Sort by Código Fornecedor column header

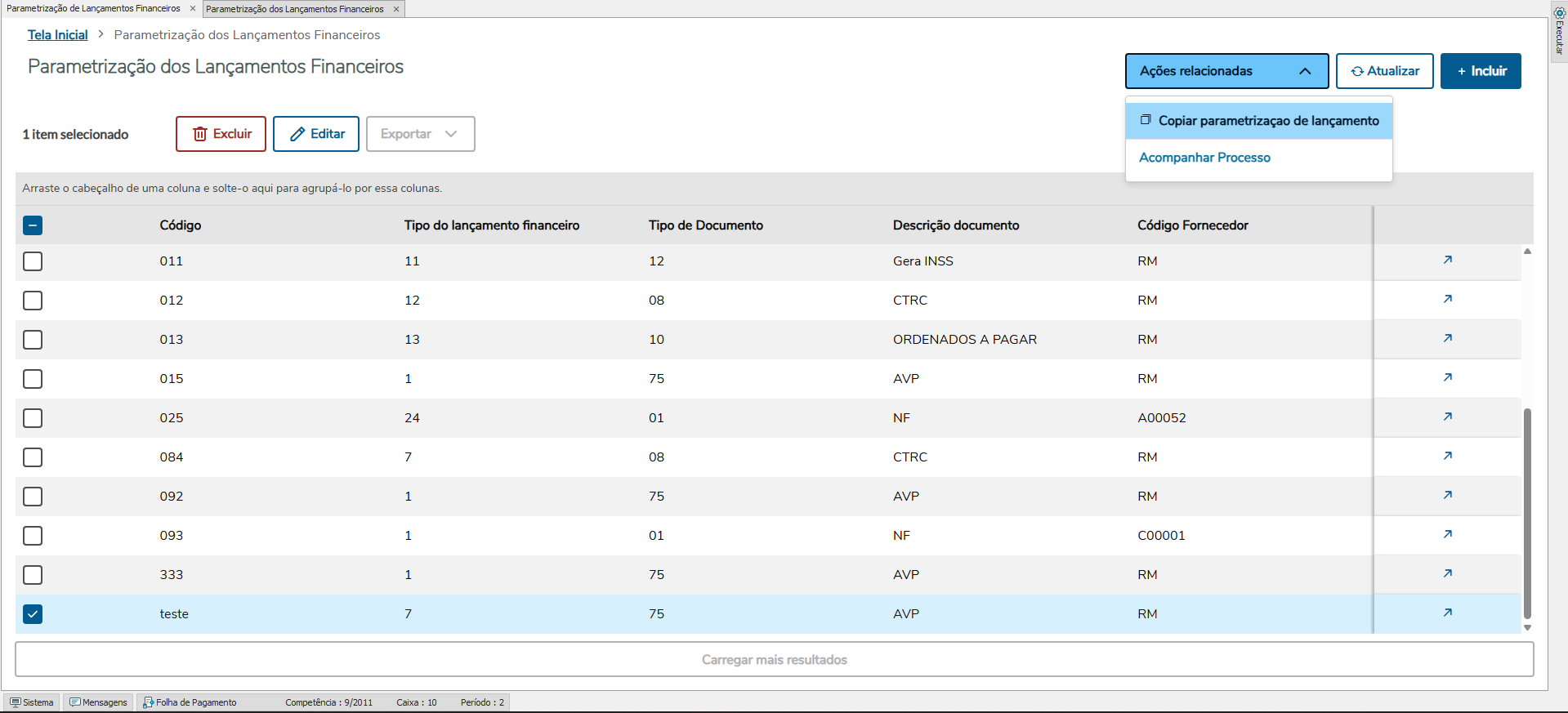coord(1193,225)
